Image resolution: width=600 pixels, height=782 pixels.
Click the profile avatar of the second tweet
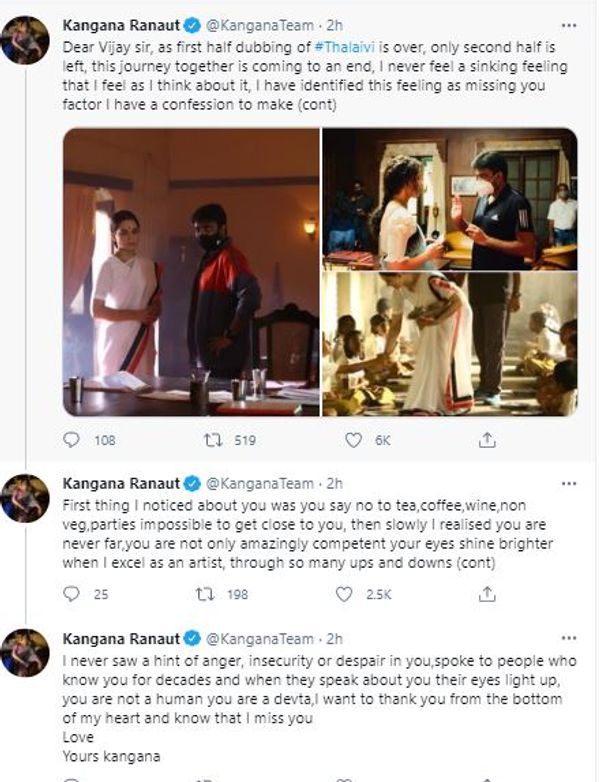point(25,498)
